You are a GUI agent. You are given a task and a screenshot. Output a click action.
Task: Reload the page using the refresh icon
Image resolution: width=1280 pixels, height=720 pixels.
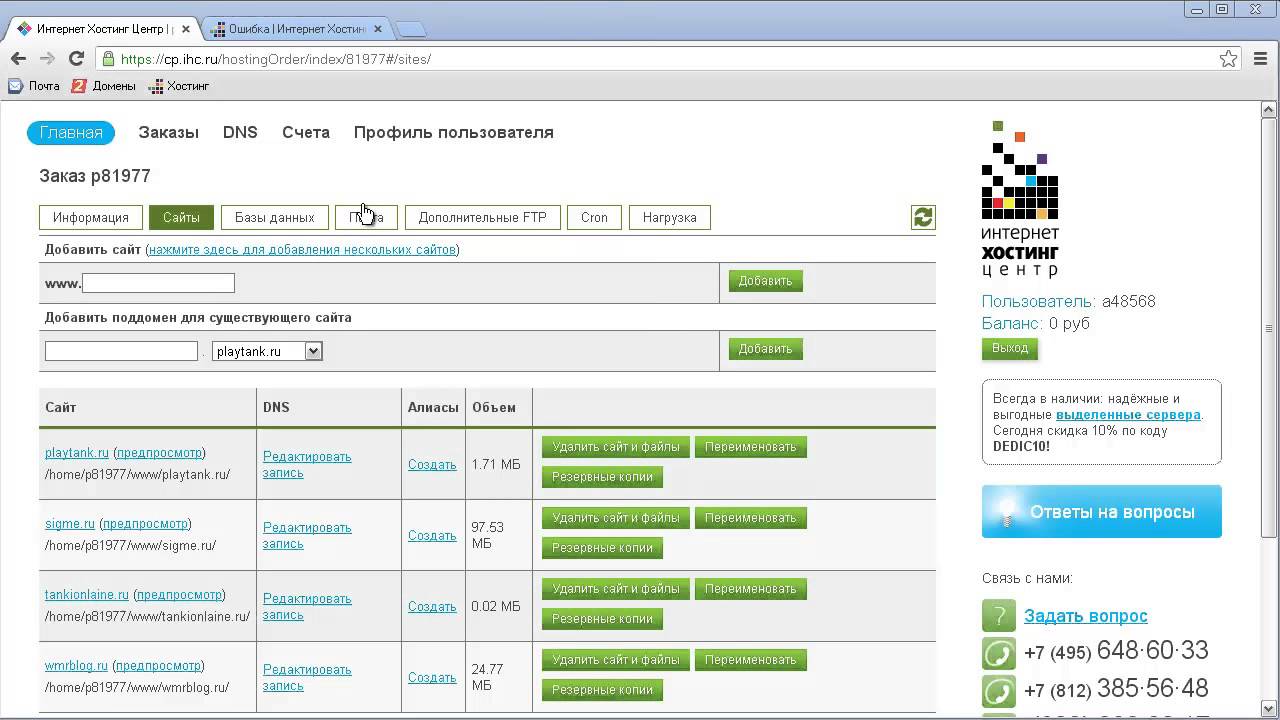[76, 59]
